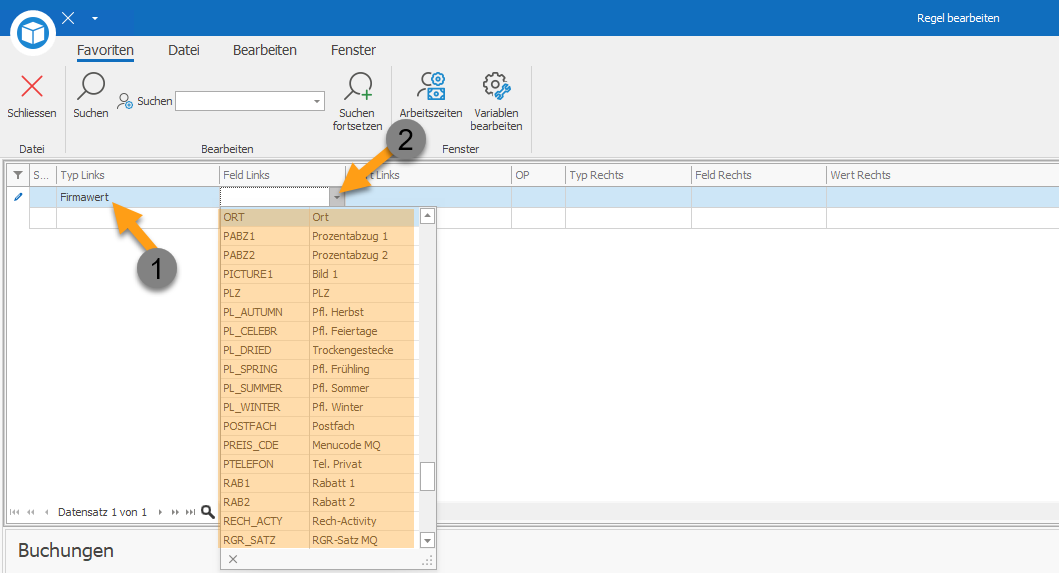This screenshot has width=1059, height=573.
Task: Expand the Suchen combo box arrow
Action: [317, 101]
